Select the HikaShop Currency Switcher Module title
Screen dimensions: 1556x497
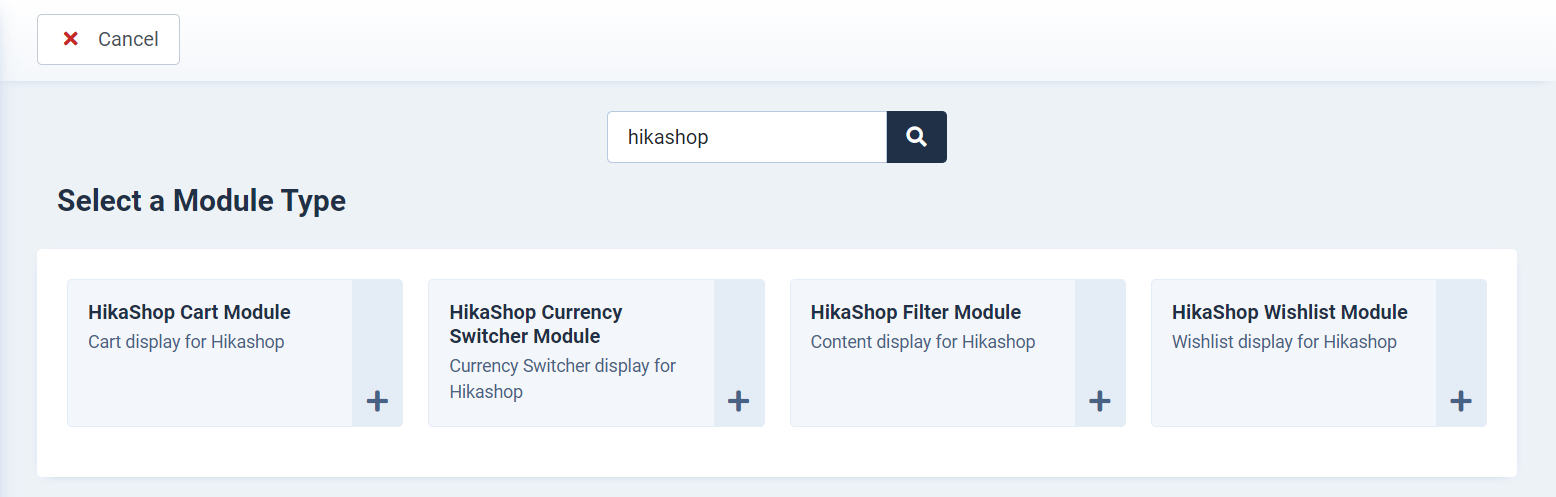click(x=536, y=324)
